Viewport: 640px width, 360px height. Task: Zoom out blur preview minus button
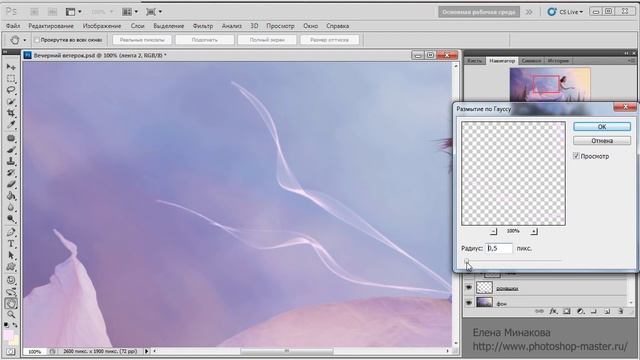click(x=493, y=231)
